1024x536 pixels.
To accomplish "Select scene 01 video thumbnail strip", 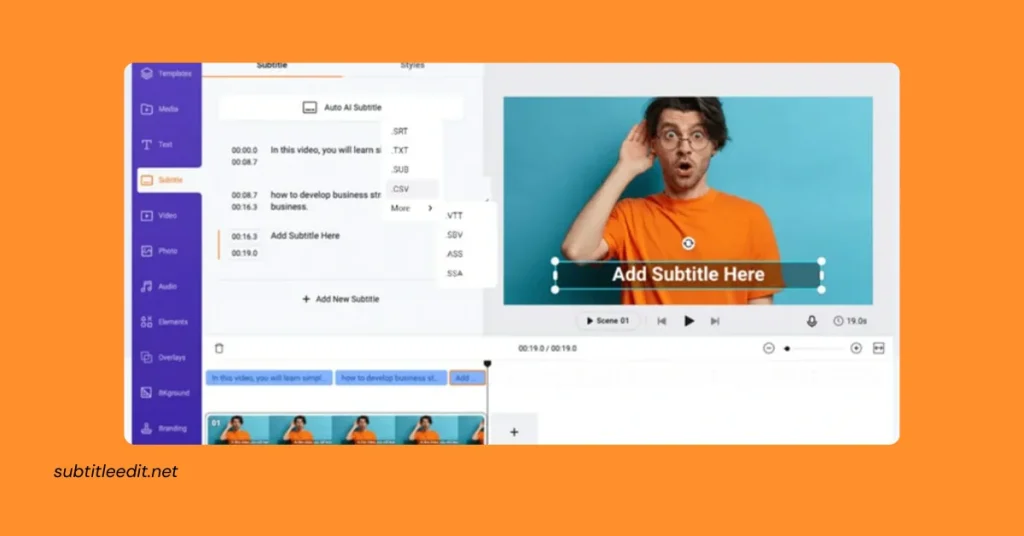I will coord(346,430).
